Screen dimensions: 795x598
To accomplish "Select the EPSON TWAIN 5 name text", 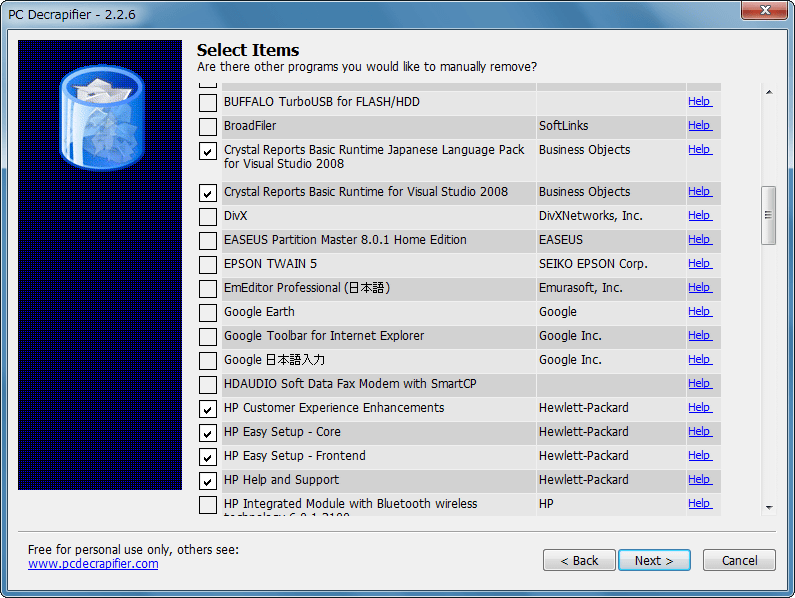I will tap(270, 264).
